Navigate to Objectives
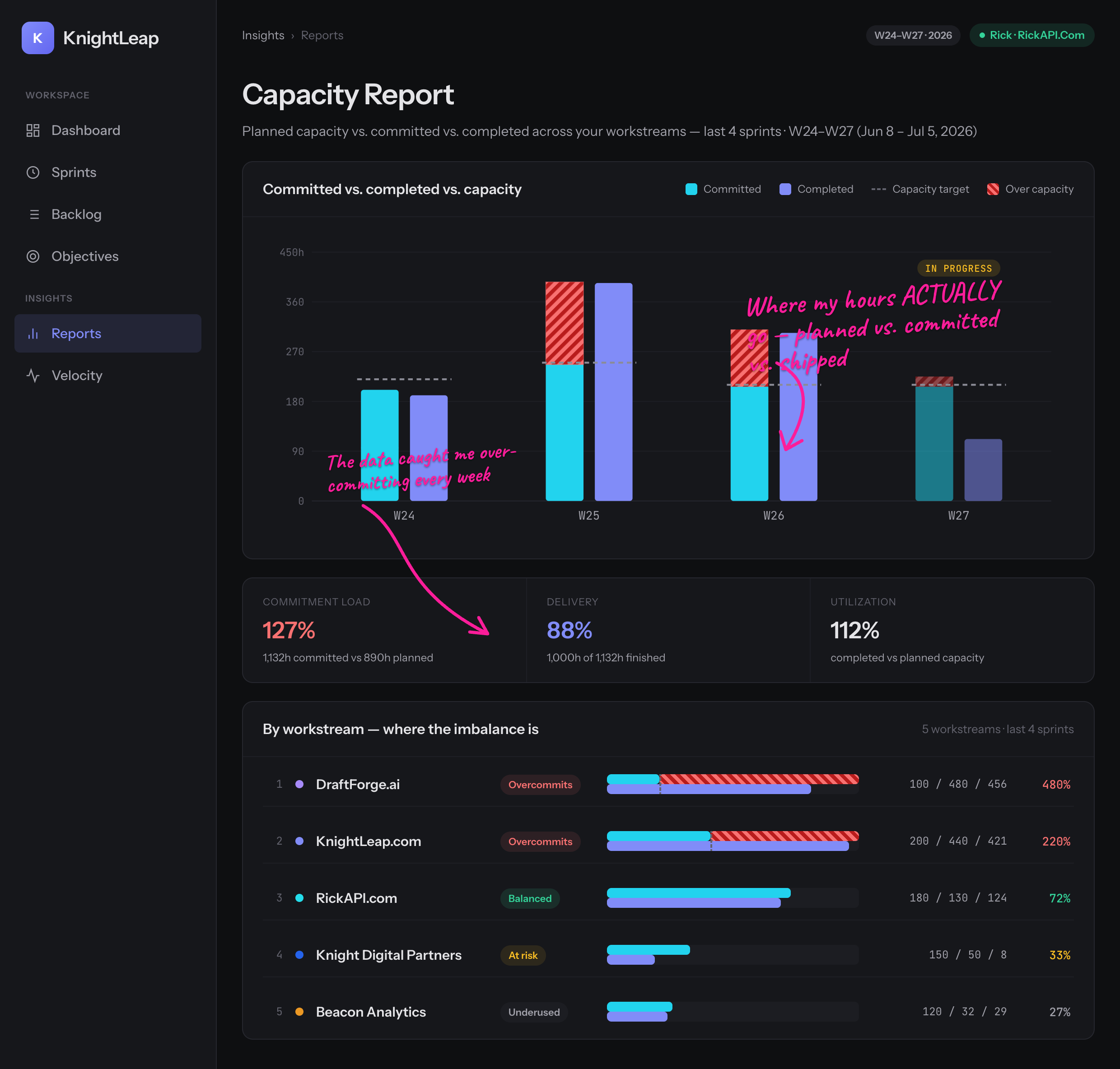Screen dimensions: 1120x1069 (108, 256)
